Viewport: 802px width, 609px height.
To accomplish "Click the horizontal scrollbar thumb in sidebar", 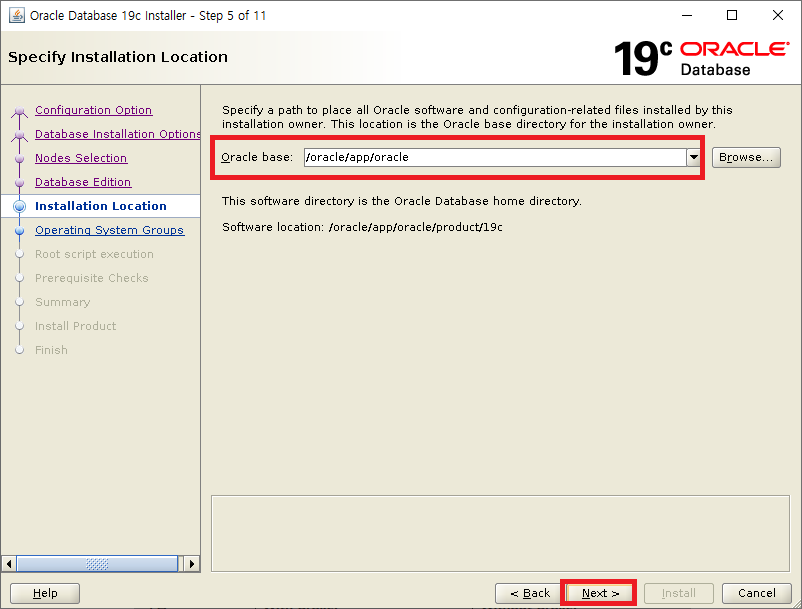I will tap(97, 564).
